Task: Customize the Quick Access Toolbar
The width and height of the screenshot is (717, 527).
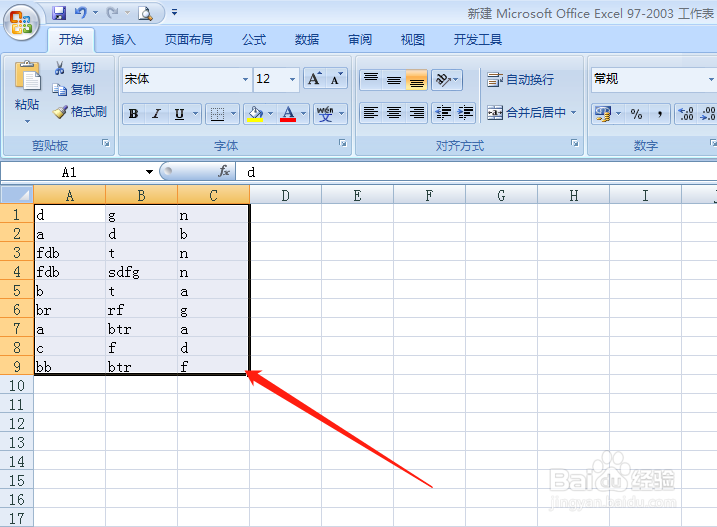Action: (174, 13)
